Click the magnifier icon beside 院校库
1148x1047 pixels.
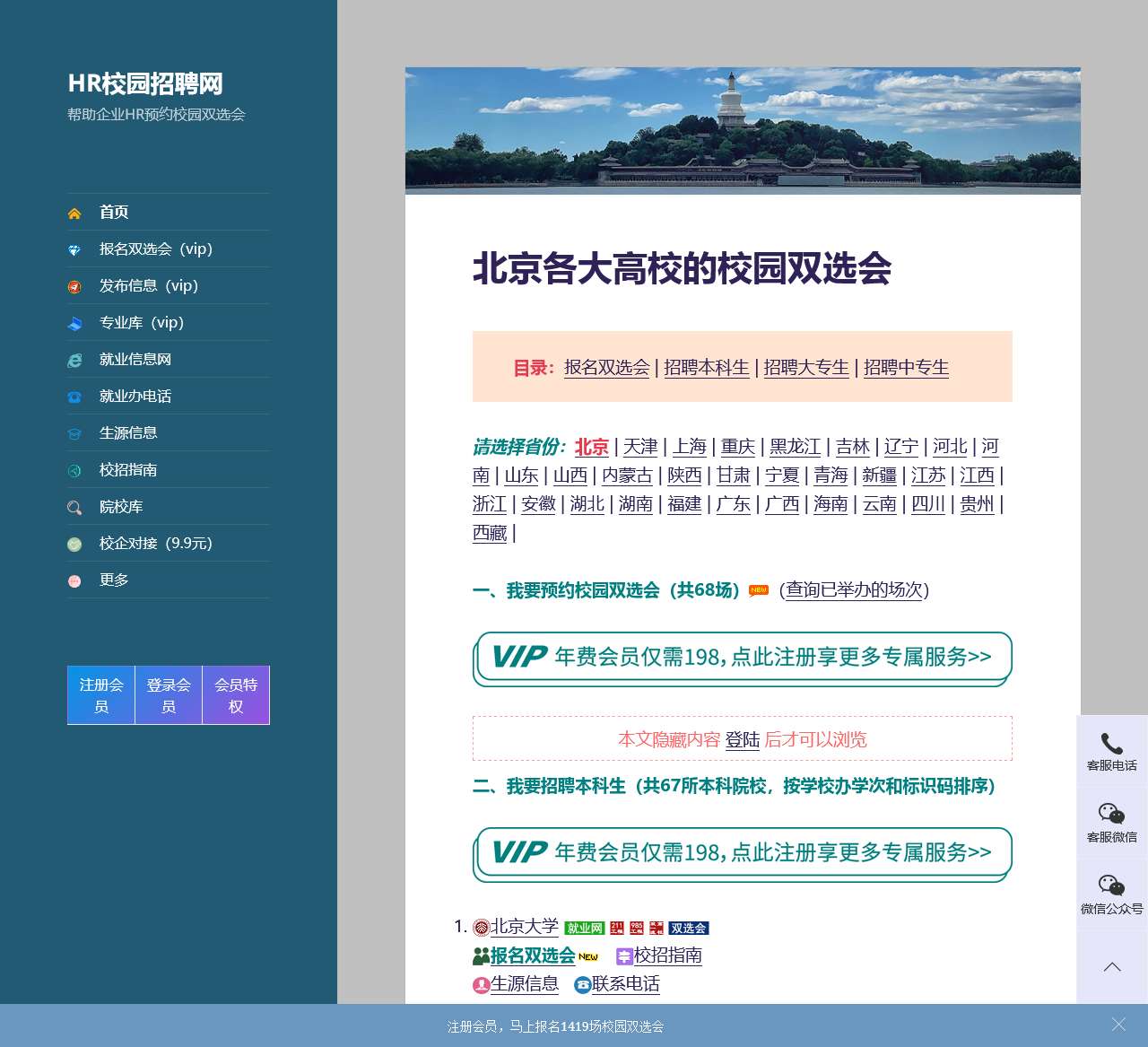coord(74,508)
